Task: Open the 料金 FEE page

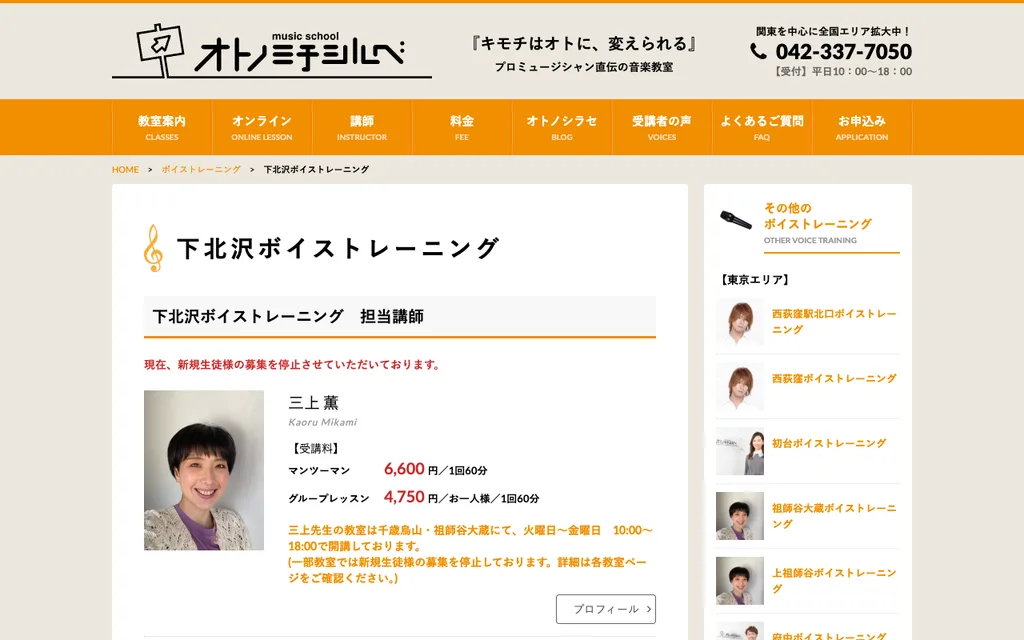Action: 462,127
